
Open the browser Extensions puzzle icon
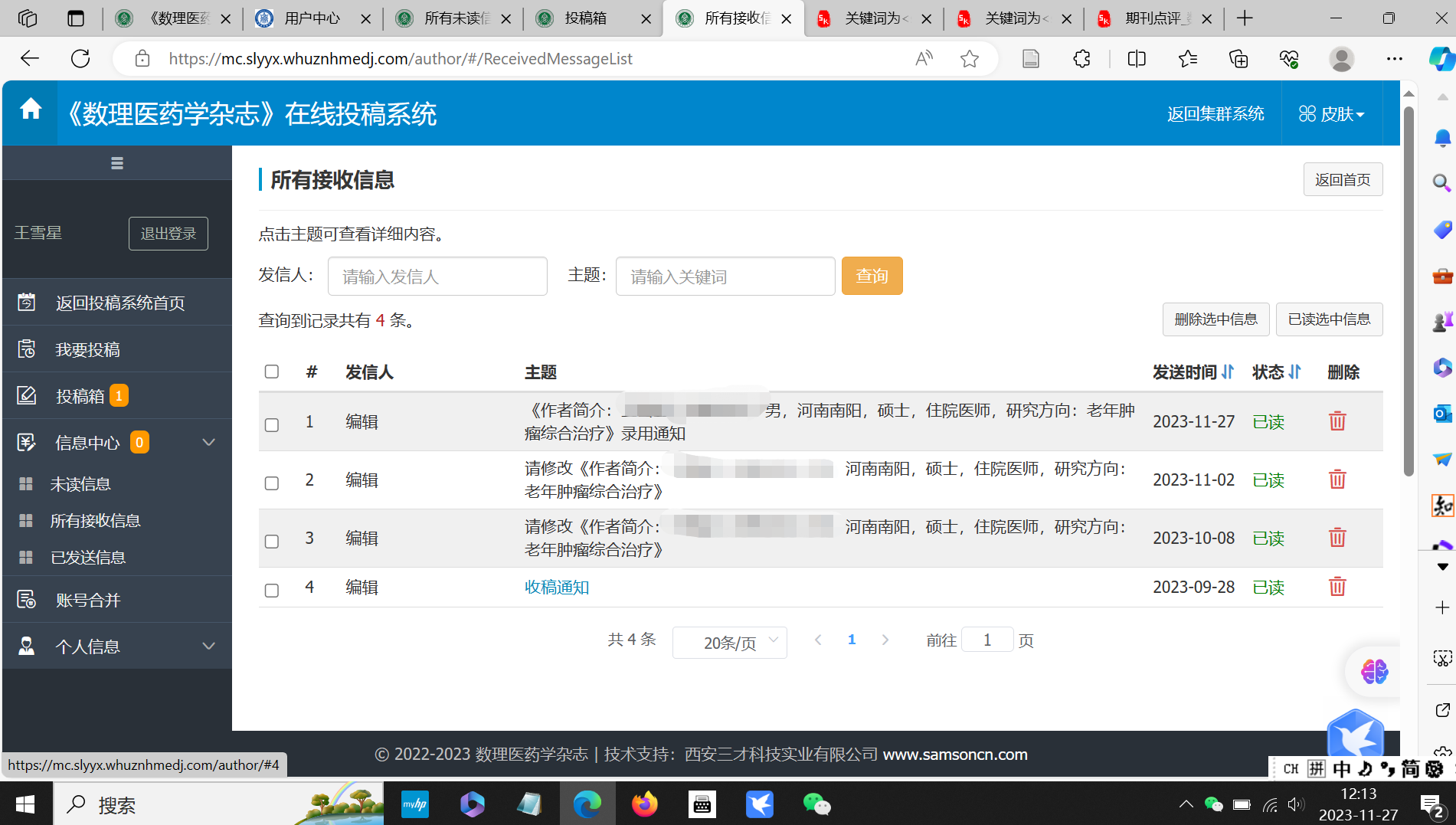pyautogui.click(x=1081, y=58)
